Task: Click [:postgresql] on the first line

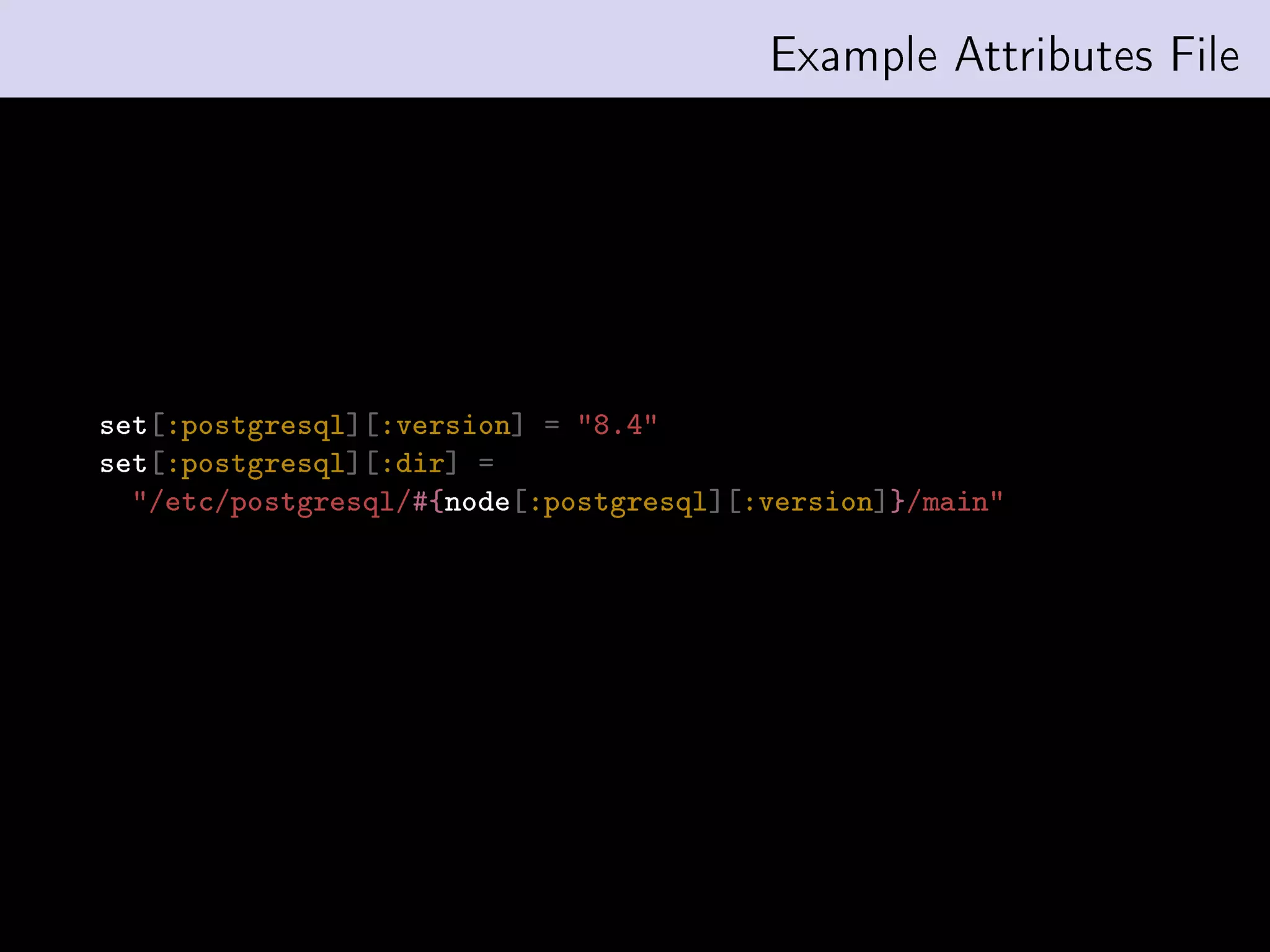Action: tap(255, 426)
